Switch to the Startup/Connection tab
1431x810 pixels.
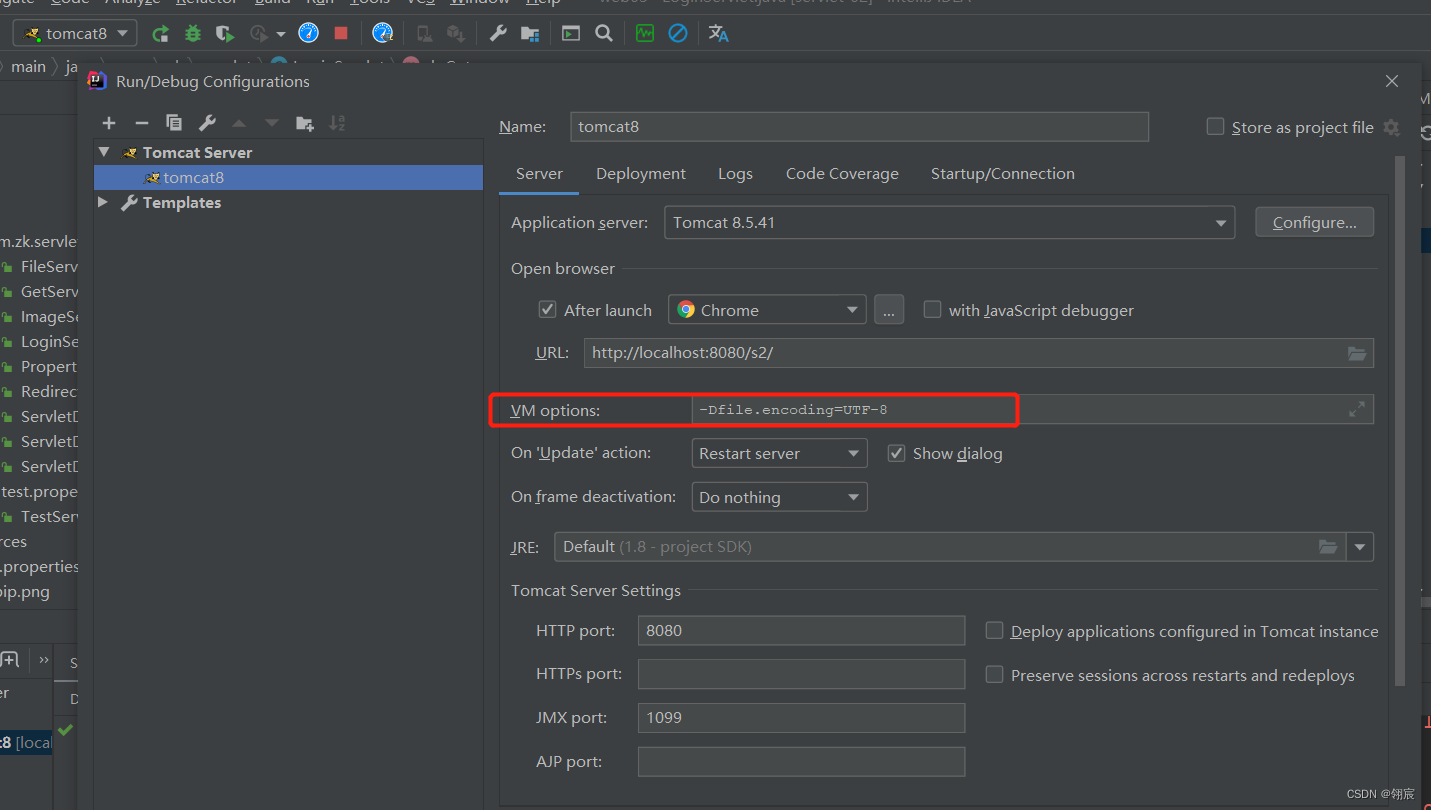coord(1003,173)
